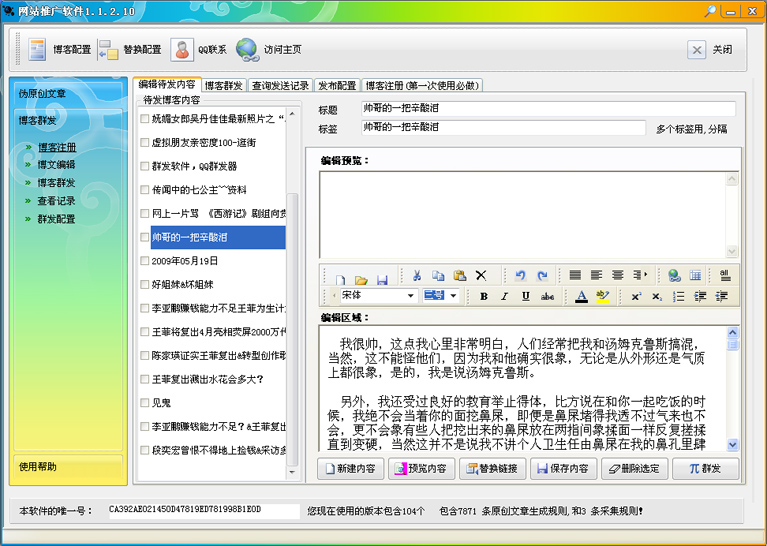Viewport: 767px width, 546px height.
Task: Click the Save icon in editor toolbar
Action: coord(381,276)
